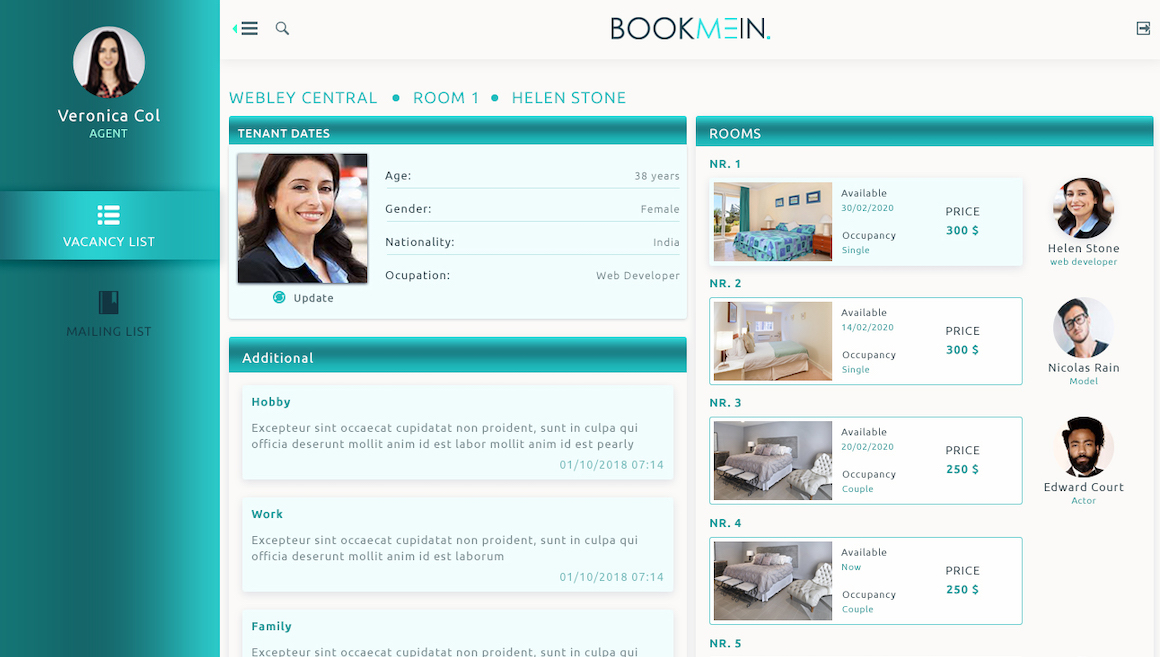The width and height of the screenshot is (1160, 657).
Task: Open room Nr. 1 photo thumbnail
Action: 772,221
